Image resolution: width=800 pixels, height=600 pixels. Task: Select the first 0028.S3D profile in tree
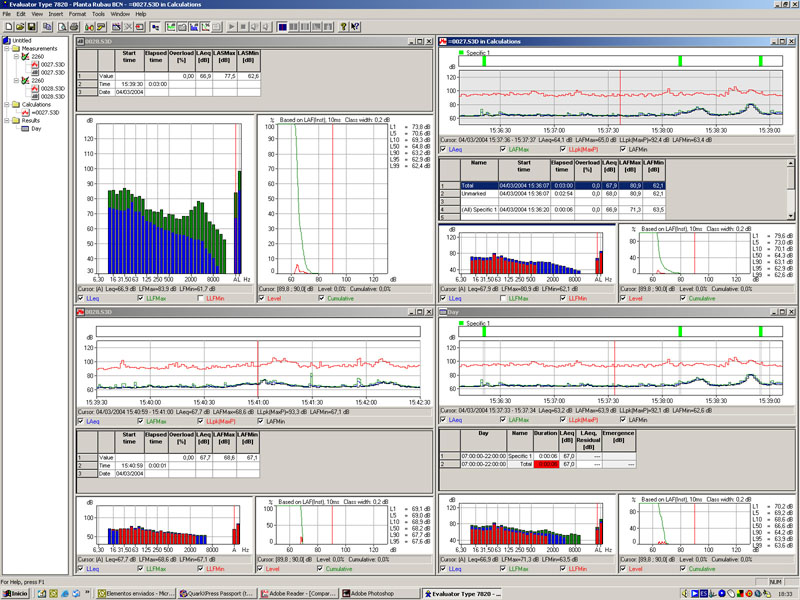(48, 88)
